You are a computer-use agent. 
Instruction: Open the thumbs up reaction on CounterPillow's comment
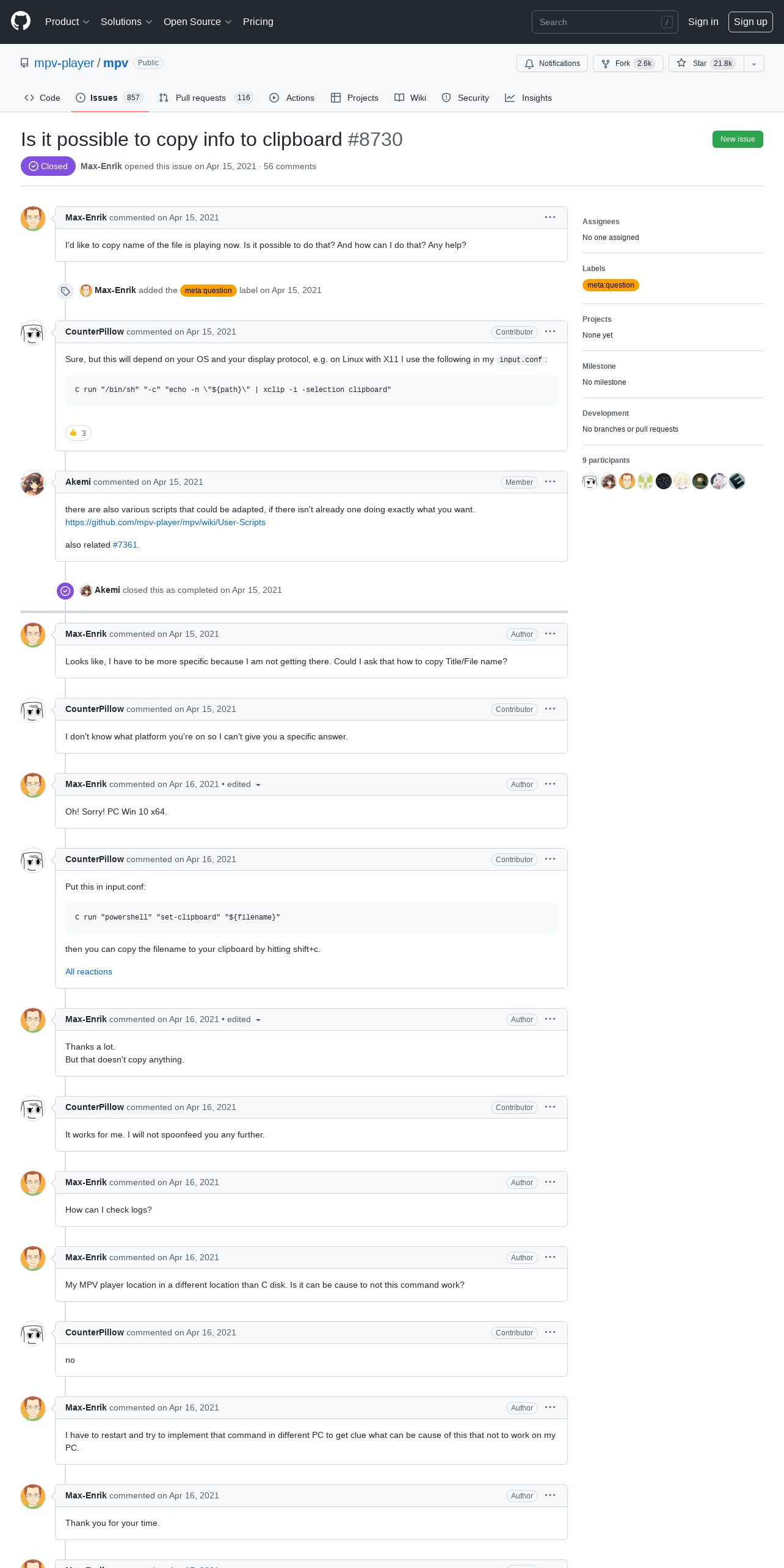tap(78, 433)
